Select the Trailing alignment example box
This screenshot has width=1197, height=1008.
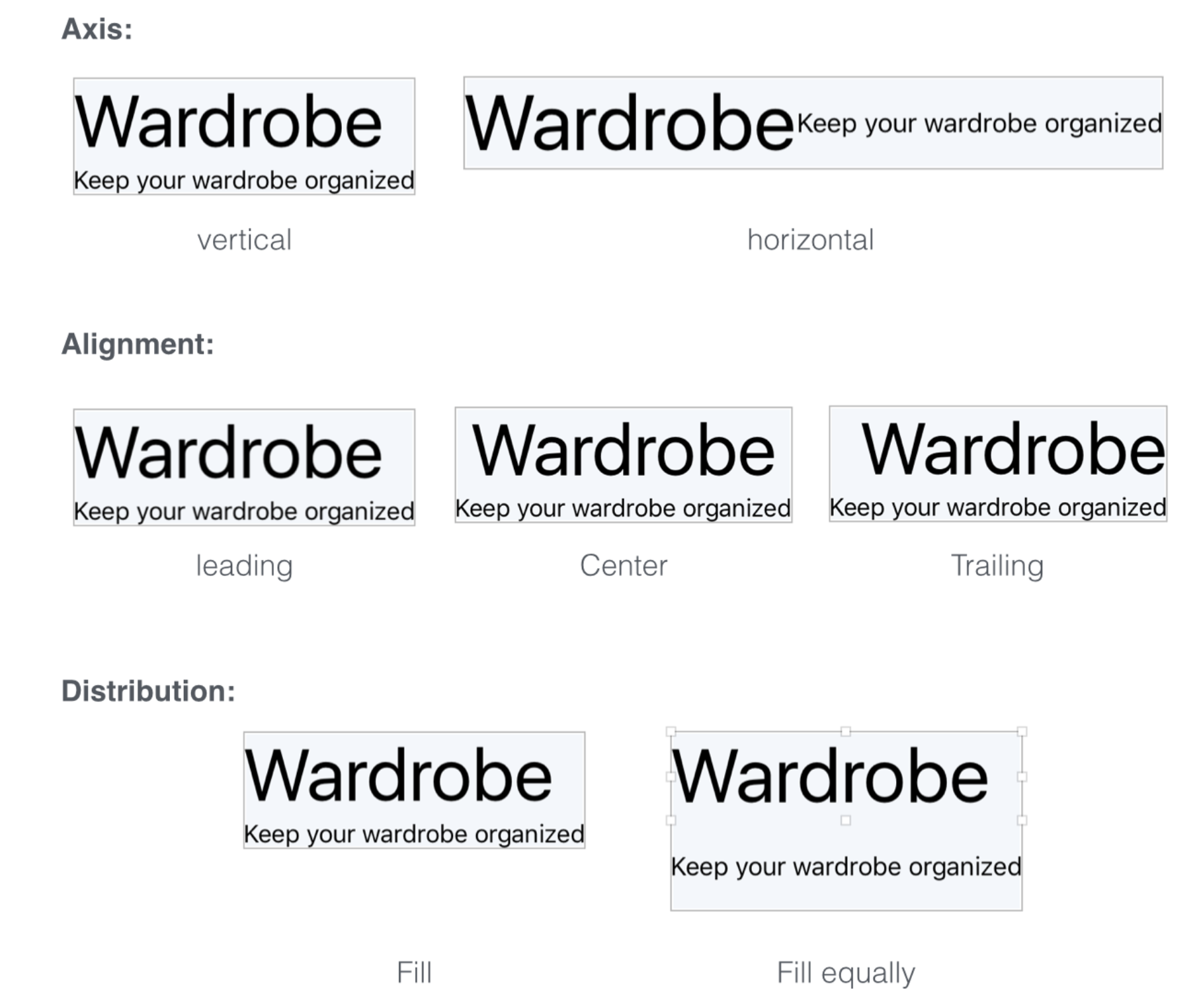click(x=998, y=464)
